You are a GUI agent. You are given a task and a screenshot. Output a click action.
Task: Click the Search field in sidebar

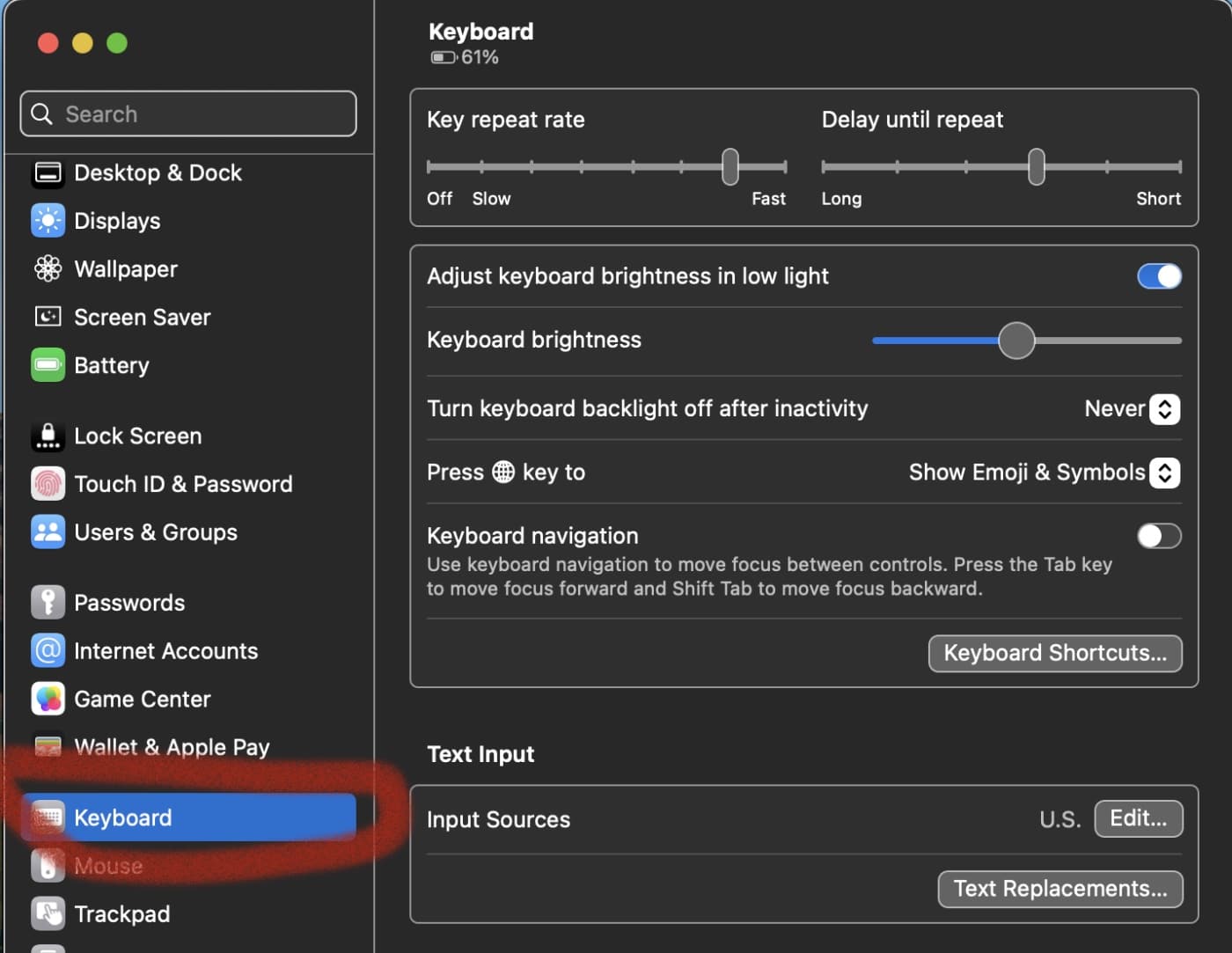coord(188,114)
